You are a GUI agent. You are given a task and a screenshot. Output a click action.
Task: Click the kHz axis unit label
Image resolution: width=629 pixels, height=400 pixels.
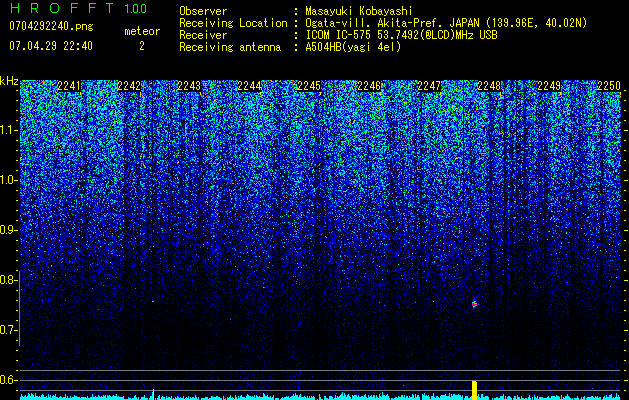9,81
